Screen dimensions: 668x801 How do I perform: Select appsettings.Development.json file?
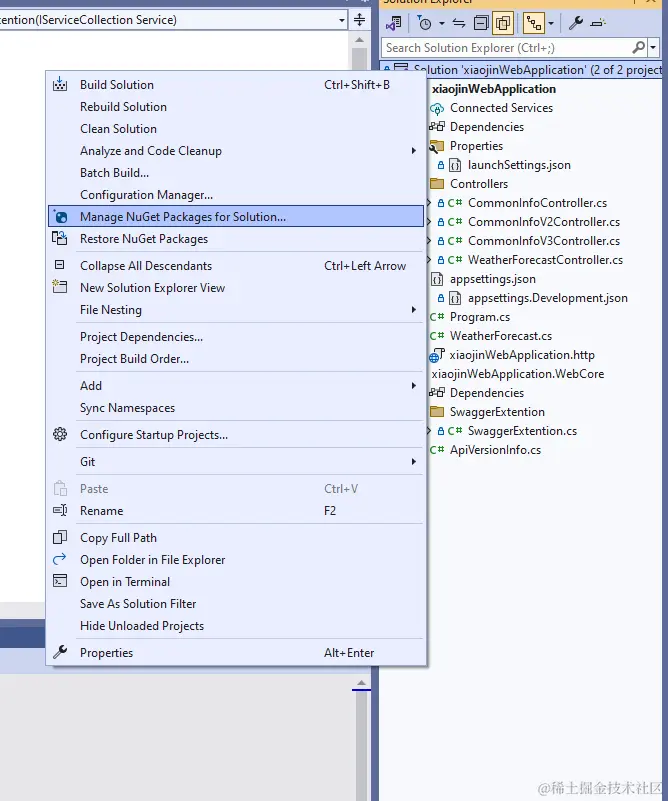tap(547, 298)
